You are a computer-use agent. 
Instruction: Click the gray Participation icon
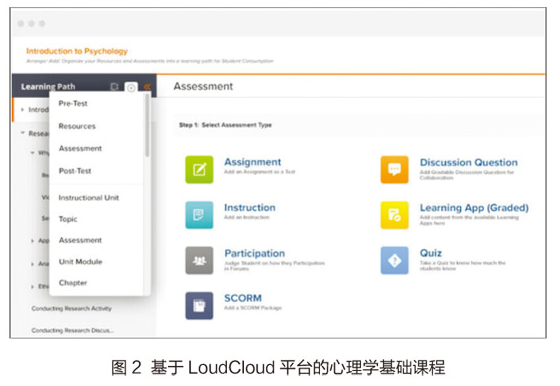(199, 260)
